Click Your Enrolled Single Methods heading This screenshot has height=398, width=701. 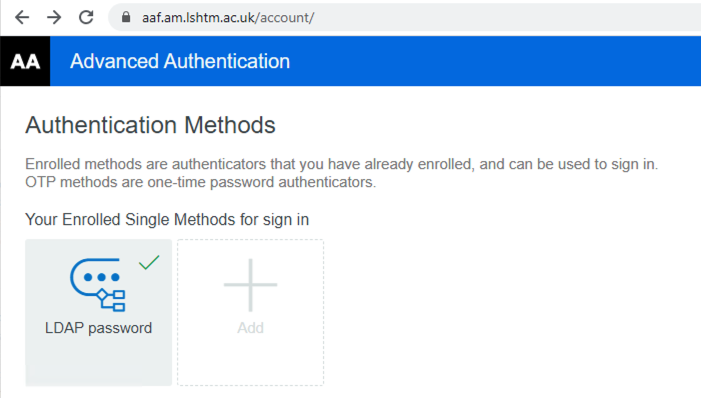click(167, 220)
